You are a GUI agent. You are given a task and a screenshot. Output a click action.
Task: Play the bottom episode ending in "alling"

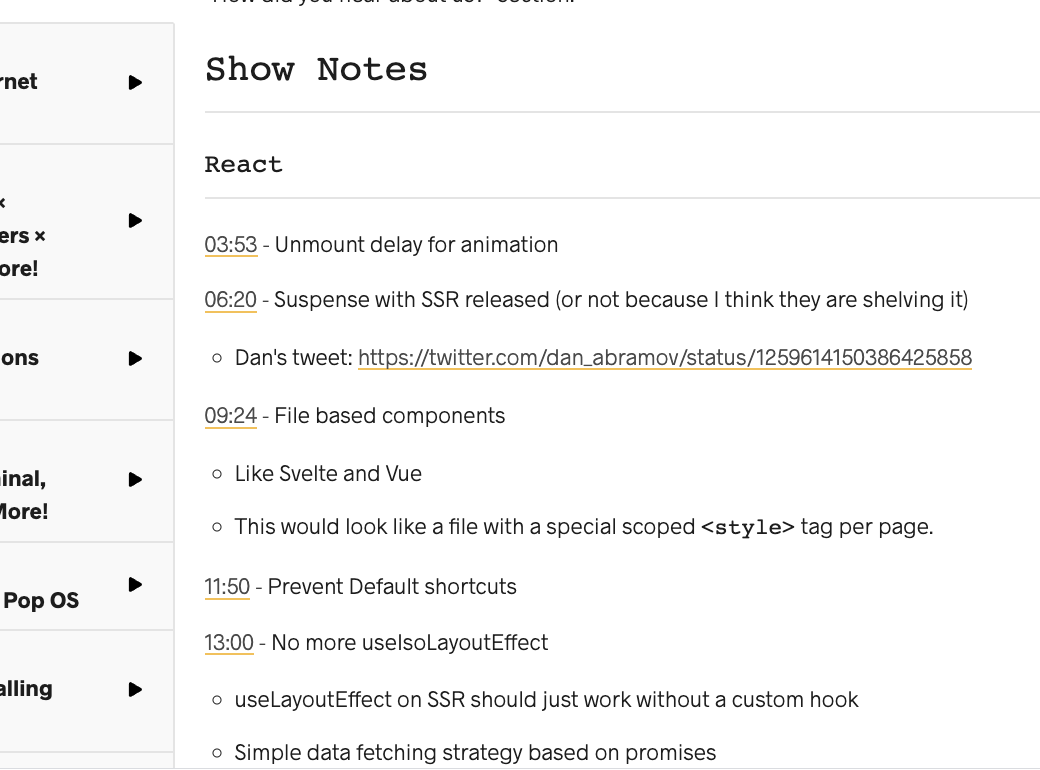coord(135,689)
